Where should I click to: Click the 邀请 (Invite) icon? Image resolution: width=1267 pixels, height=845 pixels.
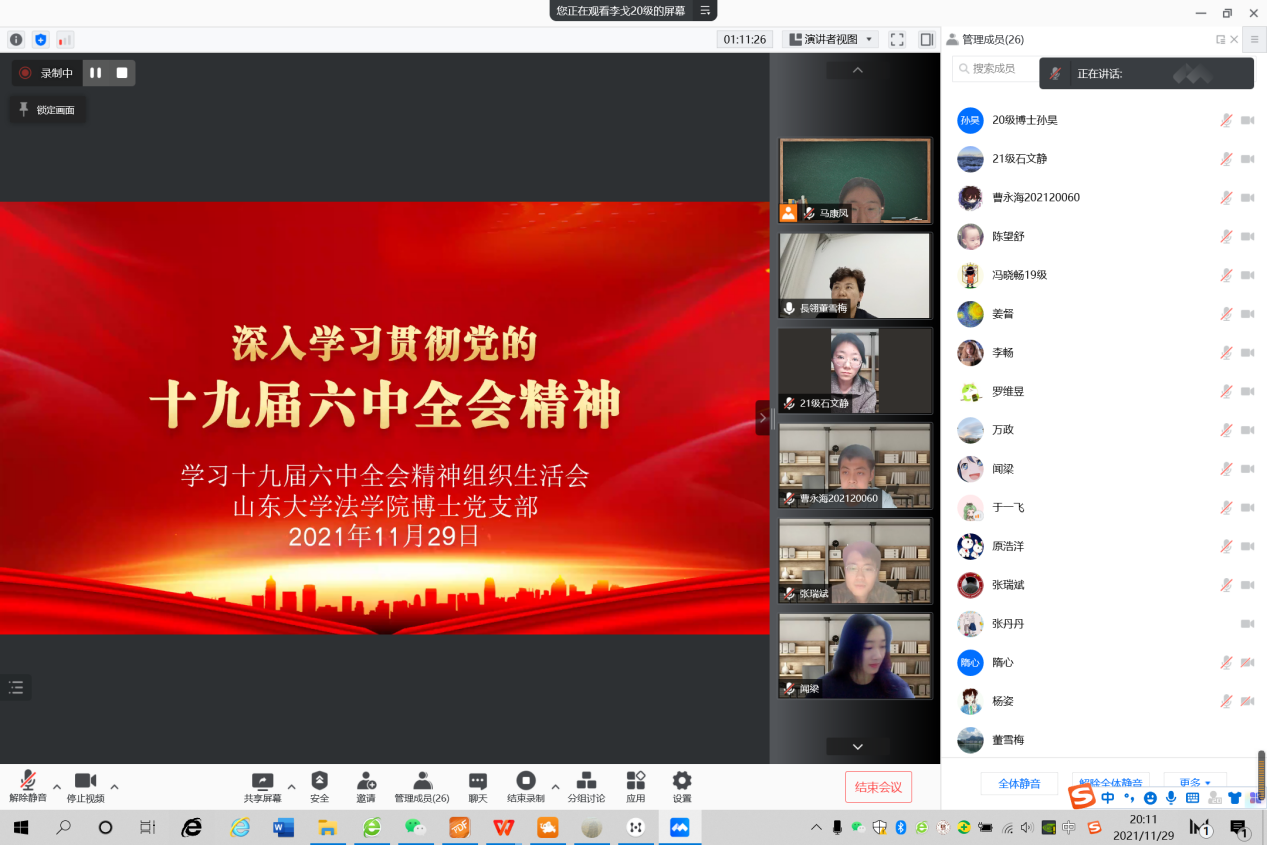(x=366, y=781)
